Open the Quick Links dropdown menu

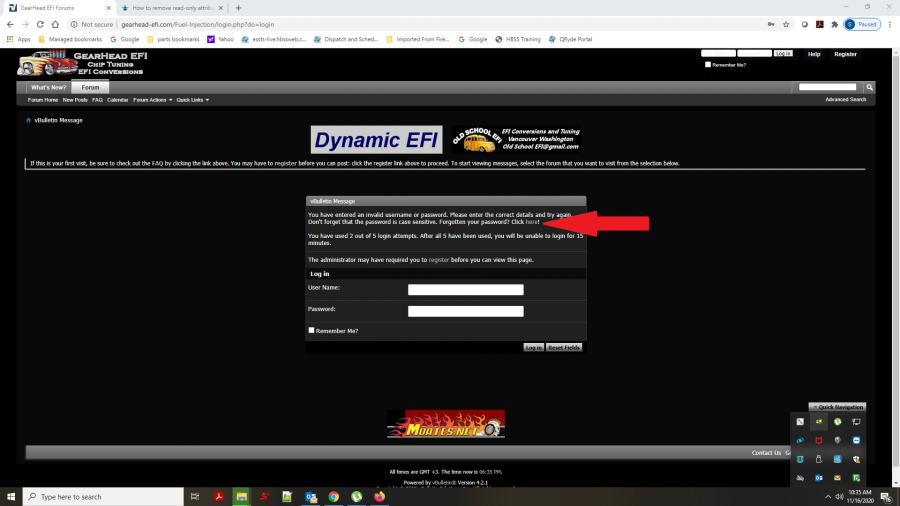tap(192, 100)
